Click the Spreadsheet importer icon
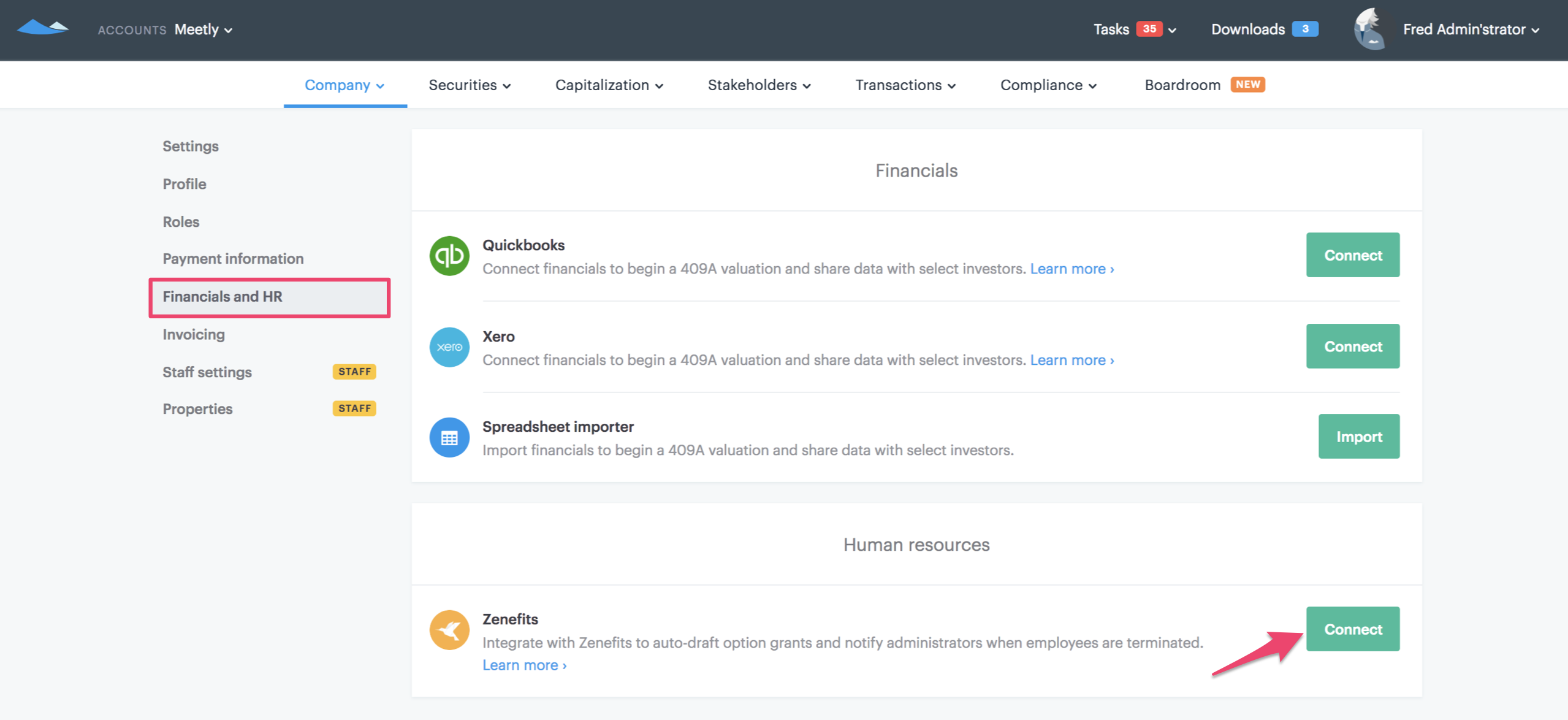Screen dimensions: 1568x720 pos(449,437)
